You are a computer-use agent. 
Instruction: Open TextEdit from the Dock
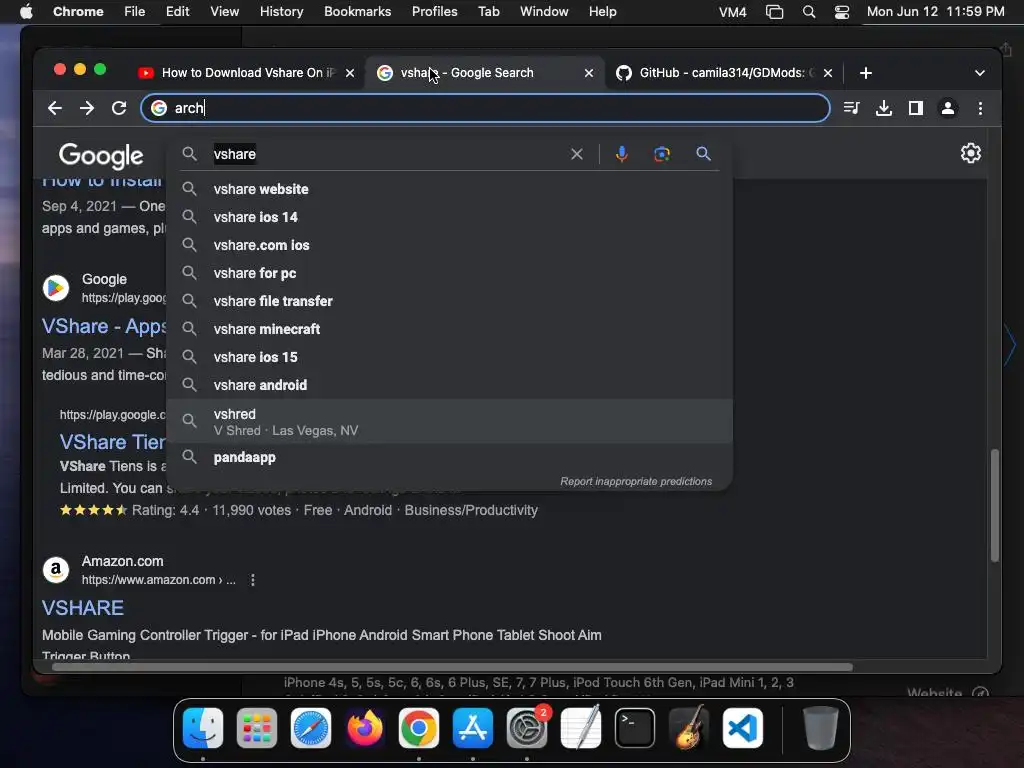pos(581,728)
